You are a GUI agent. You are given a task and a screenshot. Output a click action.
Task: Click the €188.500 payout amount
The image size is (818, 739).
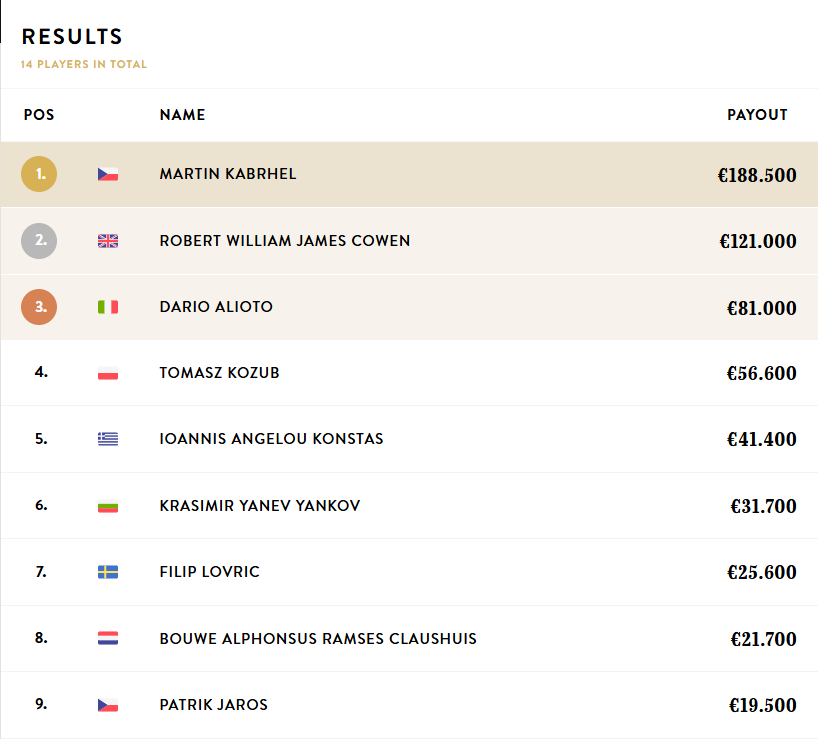point(757,176)
